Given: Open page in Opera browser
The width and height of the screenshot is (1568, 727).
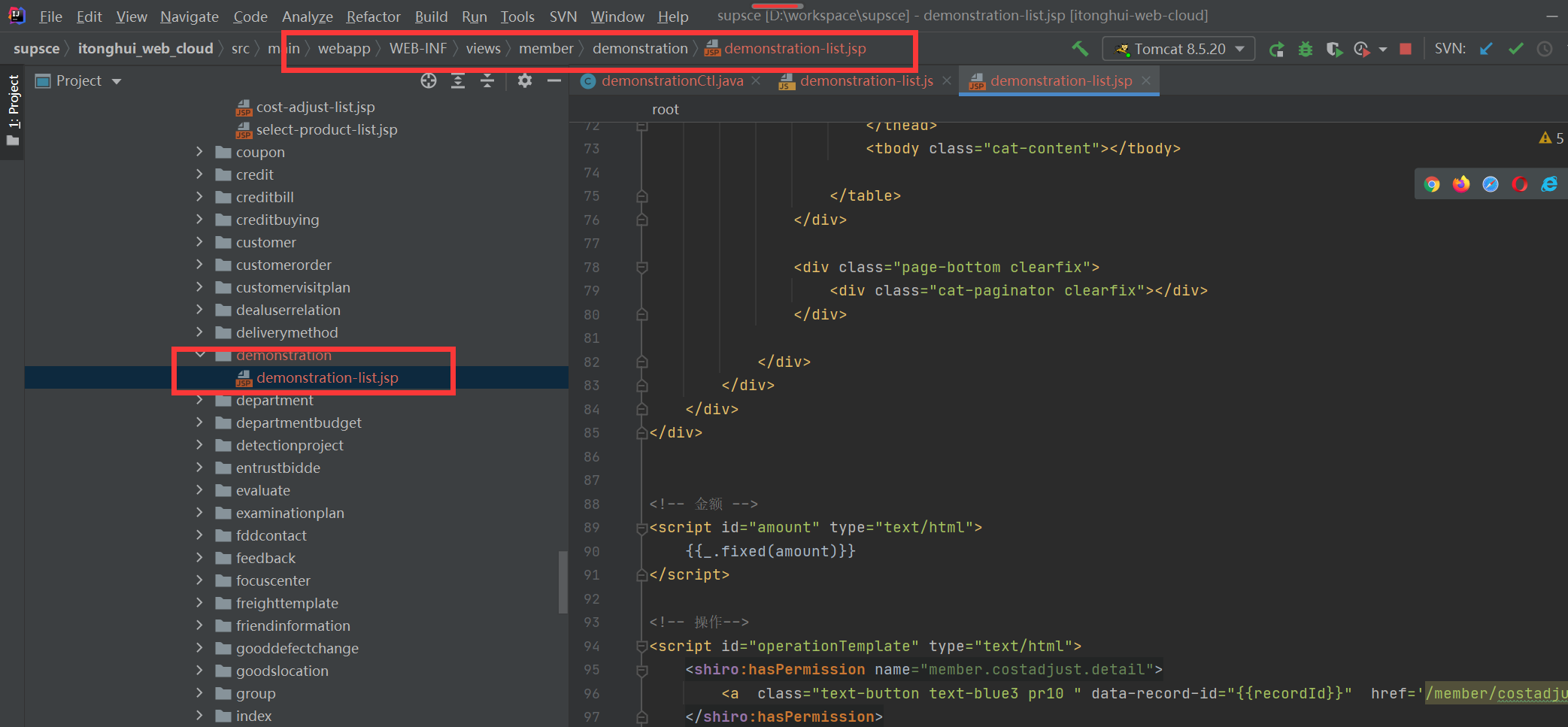Looking at the screenshot, I should 1520,184.
